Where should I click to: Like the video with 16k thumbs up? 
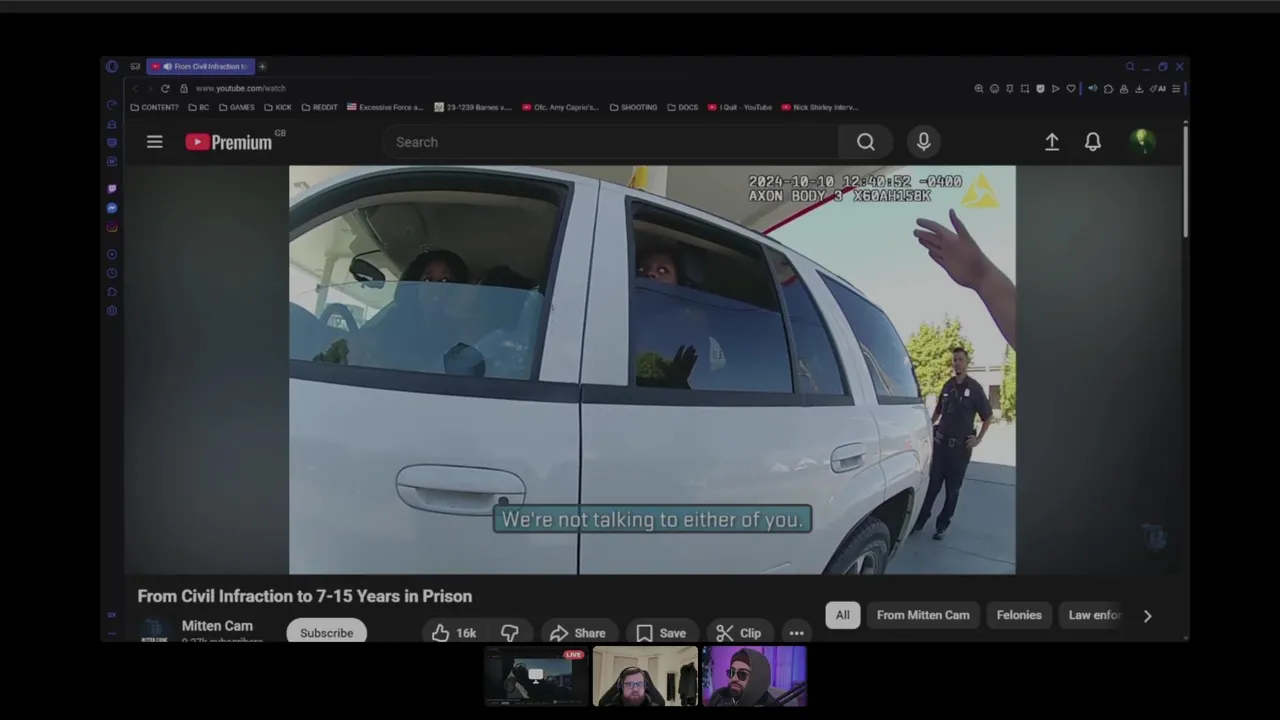(x=454, y=633)
